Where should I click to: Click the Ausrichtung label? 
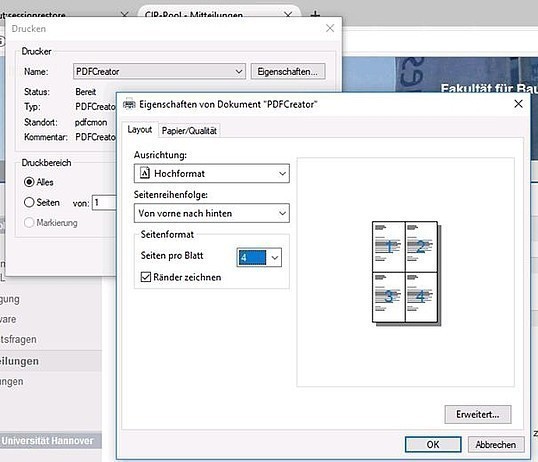(160, 155)
